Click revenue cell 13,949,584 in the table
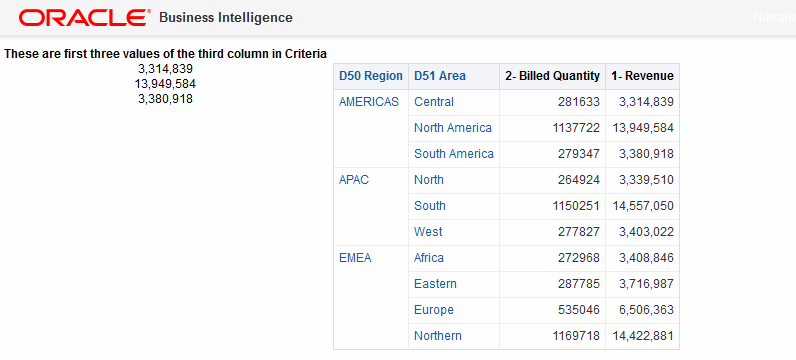 click(x=643, y=128)
